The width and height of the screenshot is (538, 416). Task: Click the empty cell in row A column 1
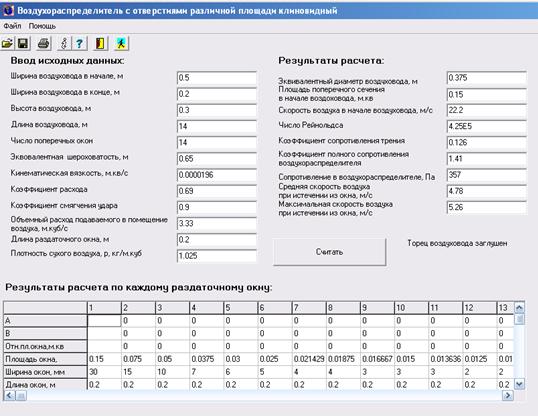(x=104, y=321)
